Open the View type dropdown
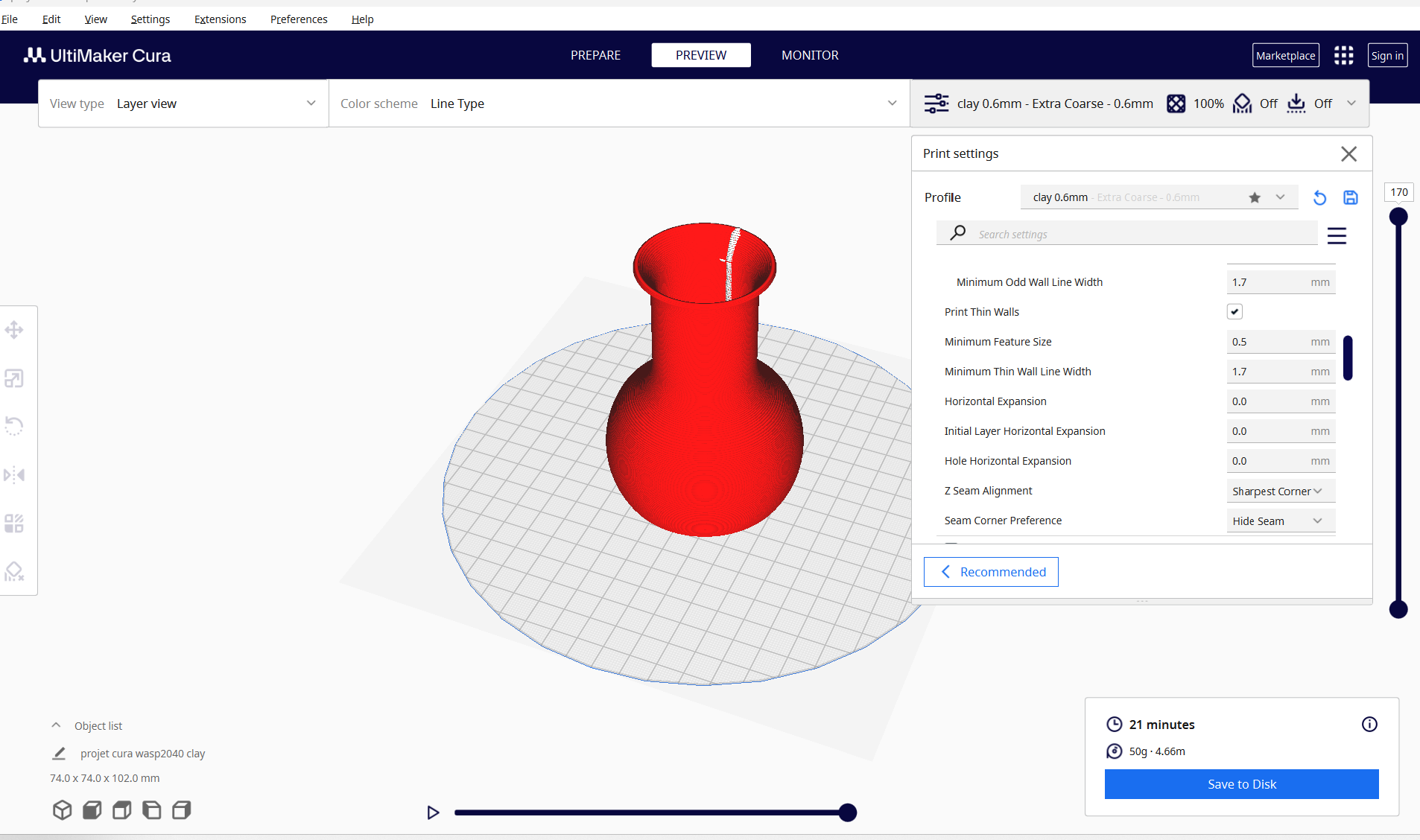This screenshot has width=1420, height=840. point(183,104)
